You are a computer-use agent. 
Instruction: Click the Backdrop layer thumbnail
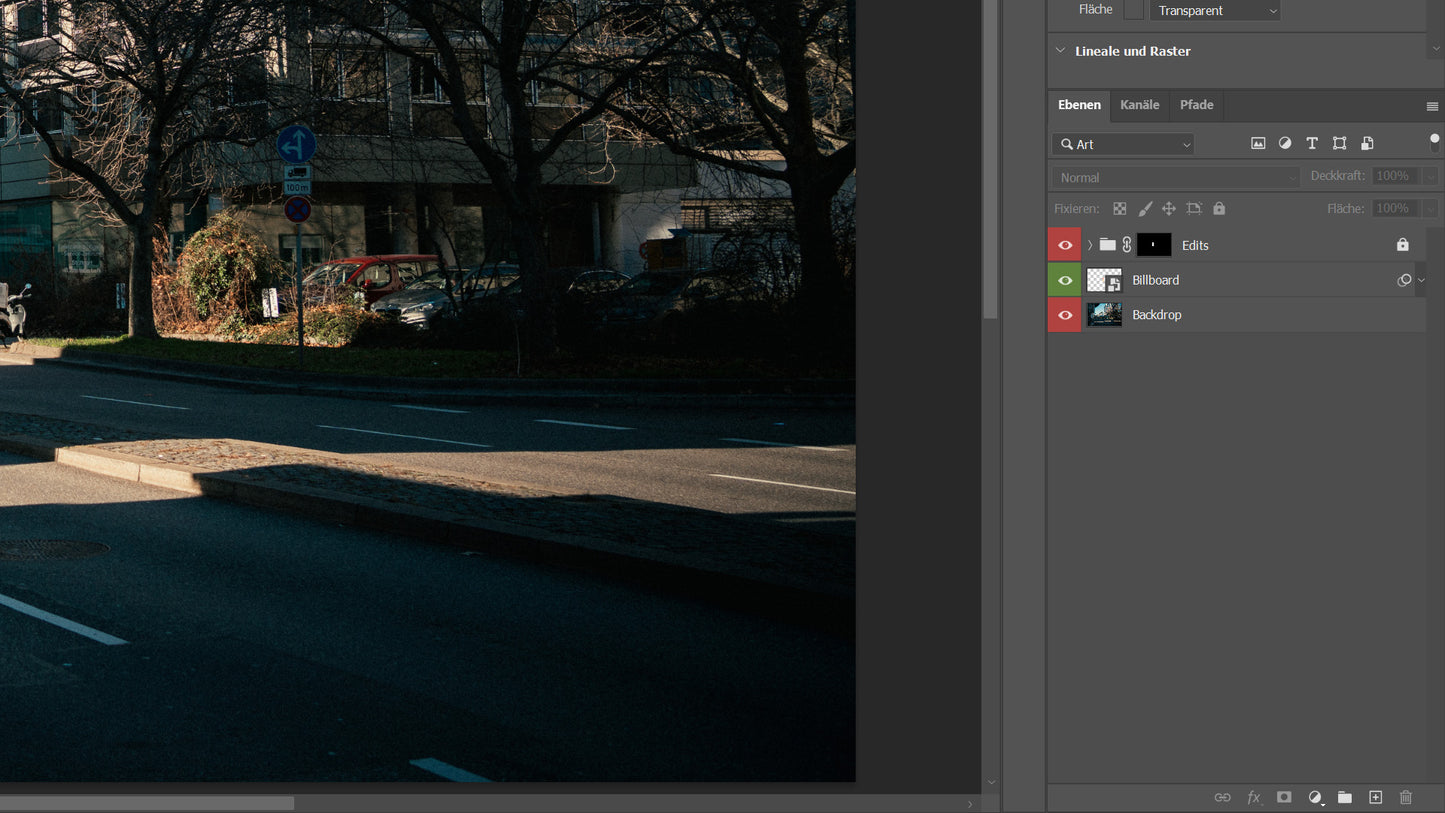[1104, 315]
